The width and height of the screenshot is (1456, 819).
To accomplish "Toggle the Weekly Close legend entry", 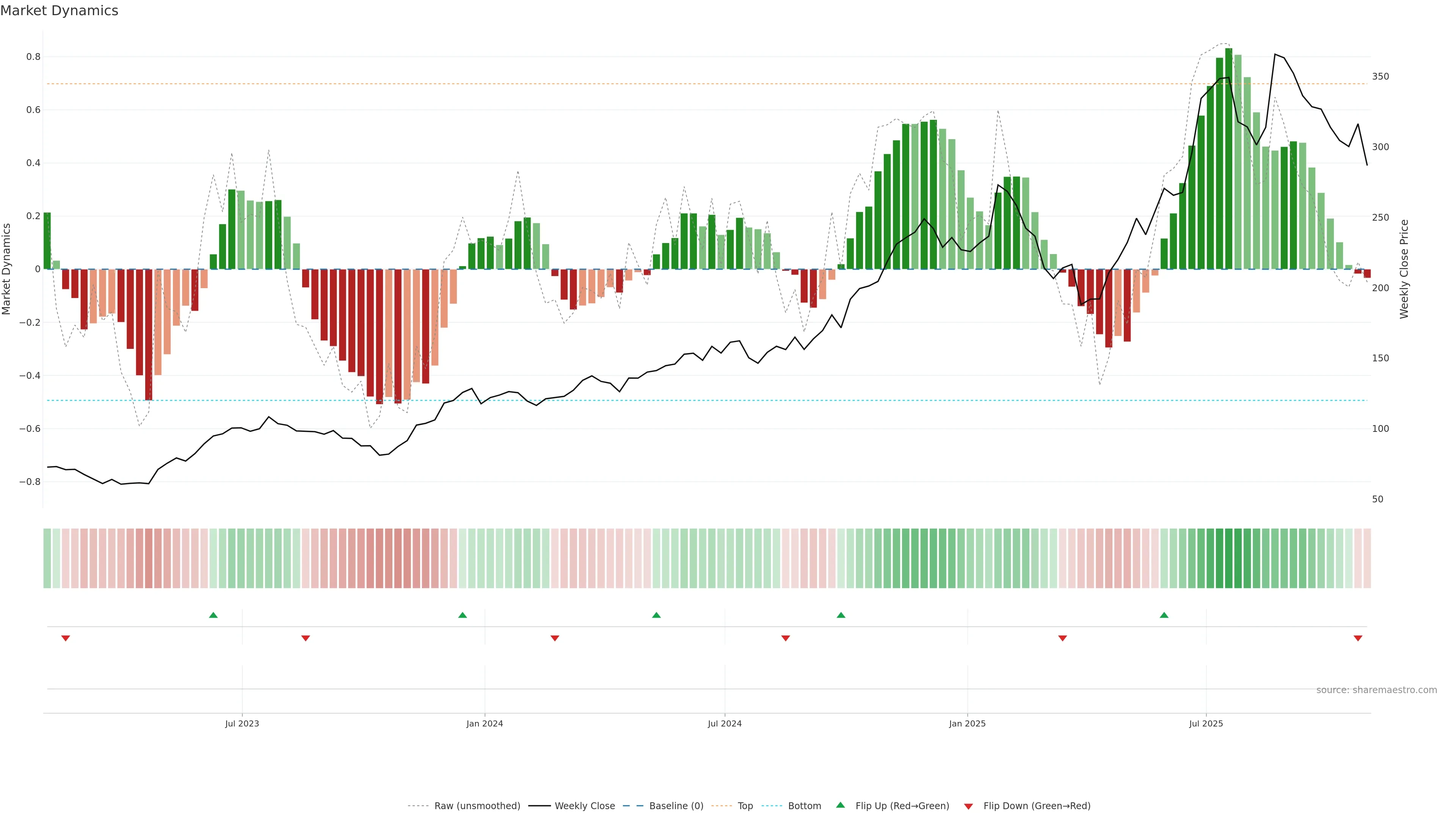I will point(584,806).
